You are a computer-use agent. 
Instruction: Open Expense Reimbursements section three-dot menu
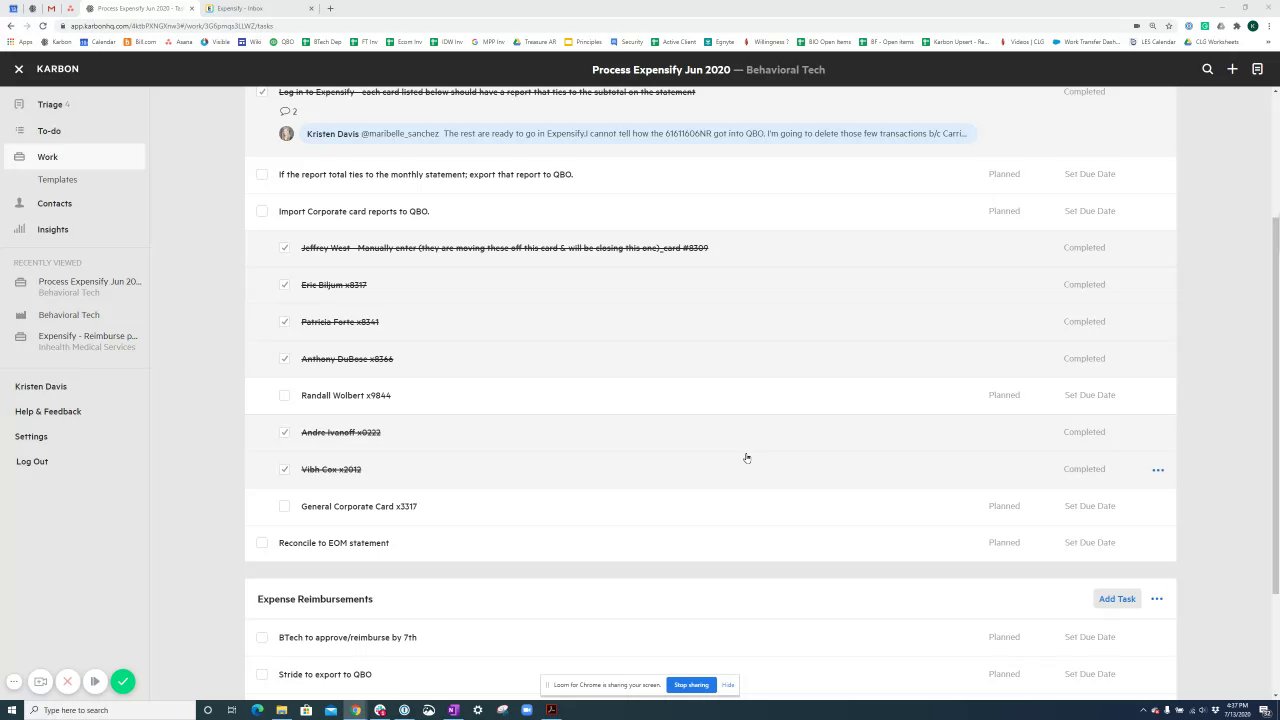click(1157, 599)
